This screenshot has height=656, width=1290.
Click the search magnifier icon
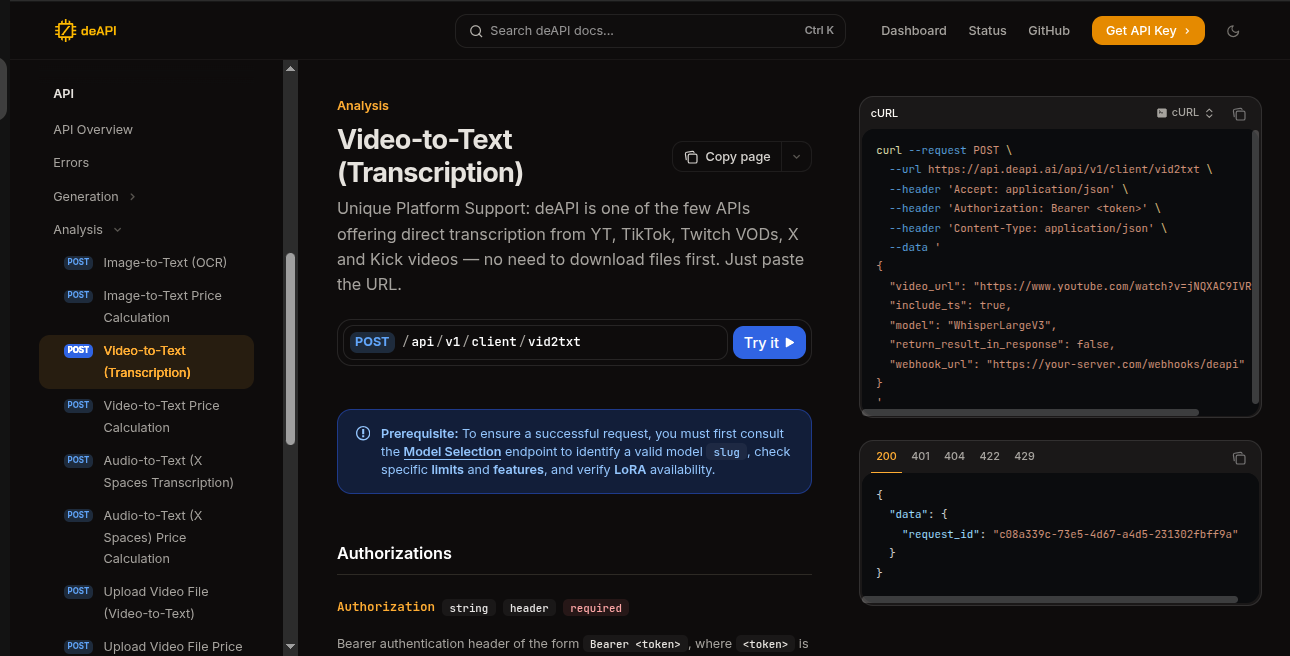[x=476, y=31]
